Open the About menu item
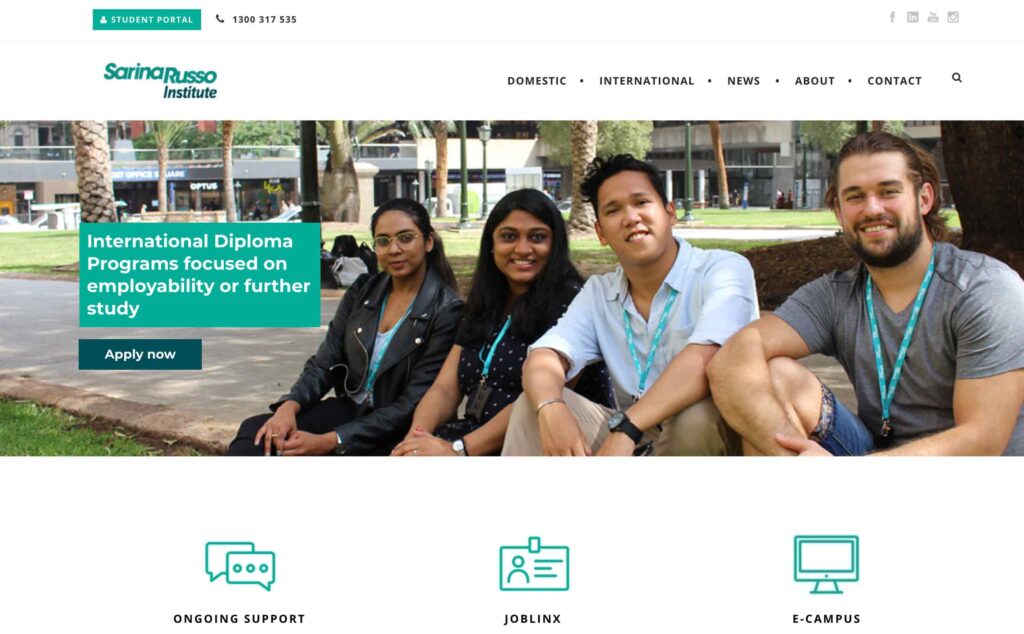This screenshot has height=634, width=1024. 814,81
